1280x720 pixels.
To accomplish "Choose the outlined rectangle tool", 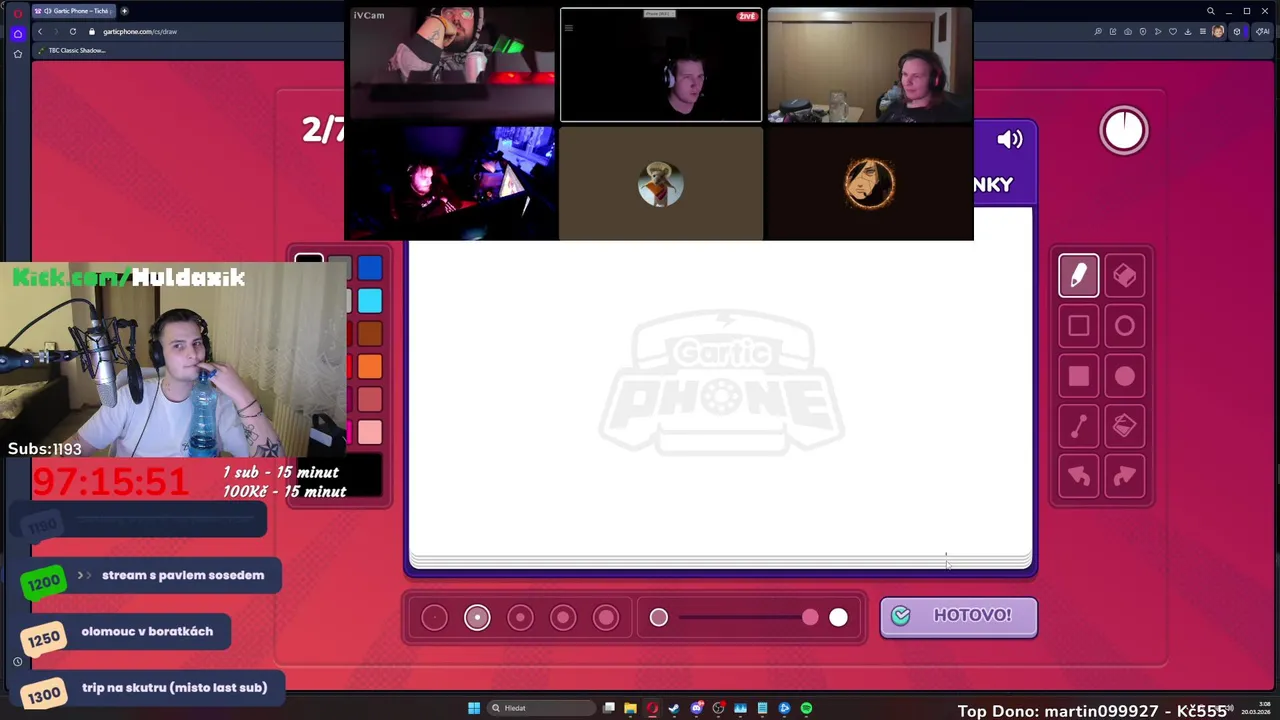I will click(x=1078, y=326).
